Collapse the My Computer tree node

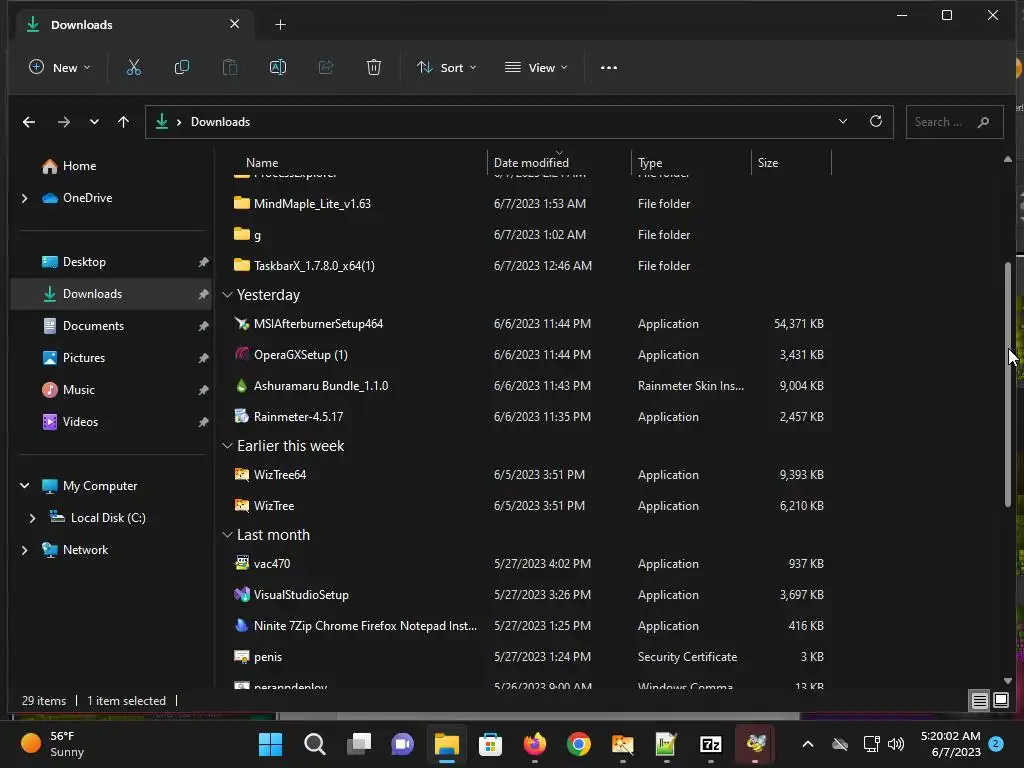click(25, 486)
